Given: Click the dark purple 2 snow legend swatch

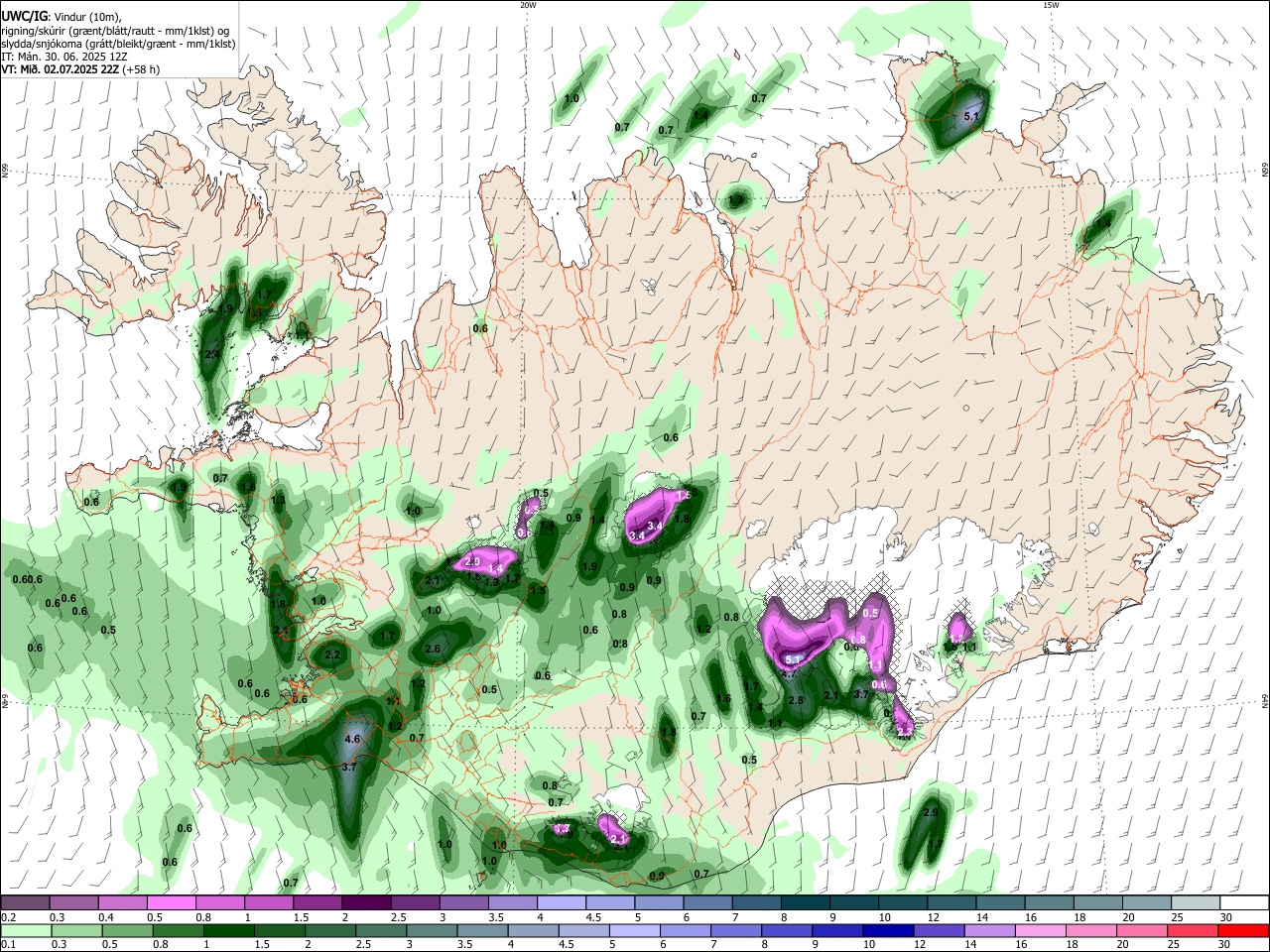Looking at the screenshot, I should [366, 903].
